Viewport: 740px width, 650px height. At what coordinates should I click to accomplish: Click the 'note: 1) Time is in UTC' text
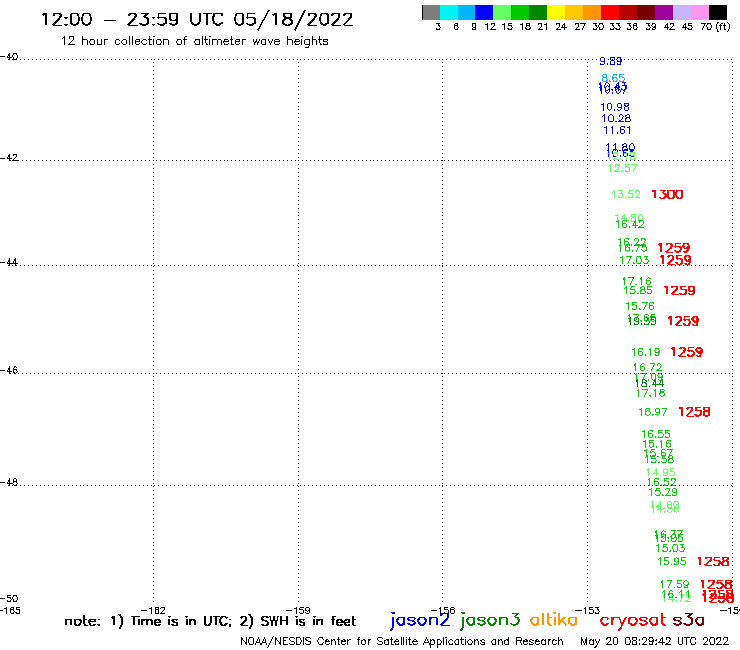[148, 621]
